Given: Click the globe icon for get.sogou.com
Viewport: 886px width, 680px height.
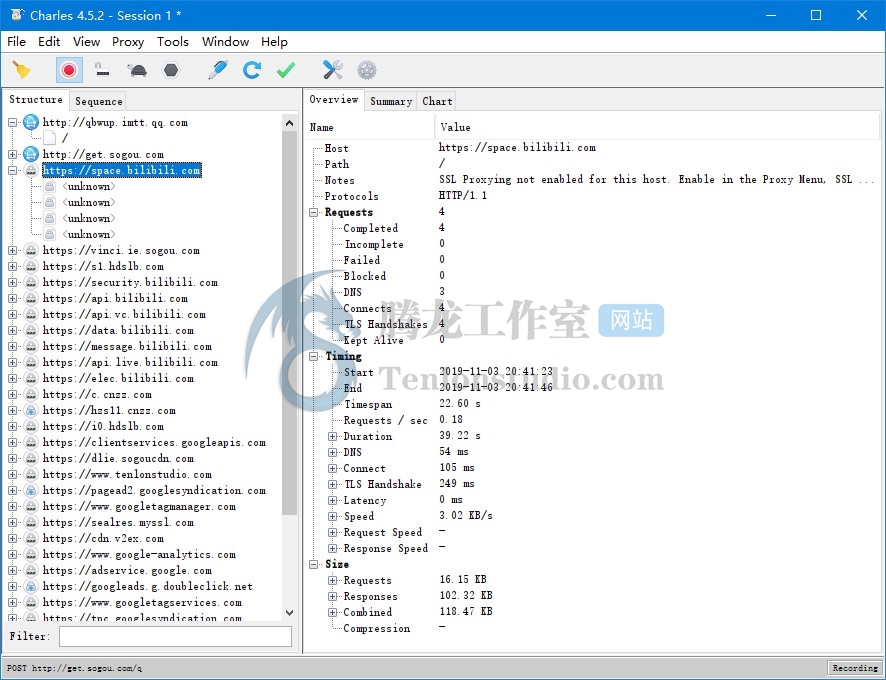Looking at the screenshot, I should click(31, 154).
